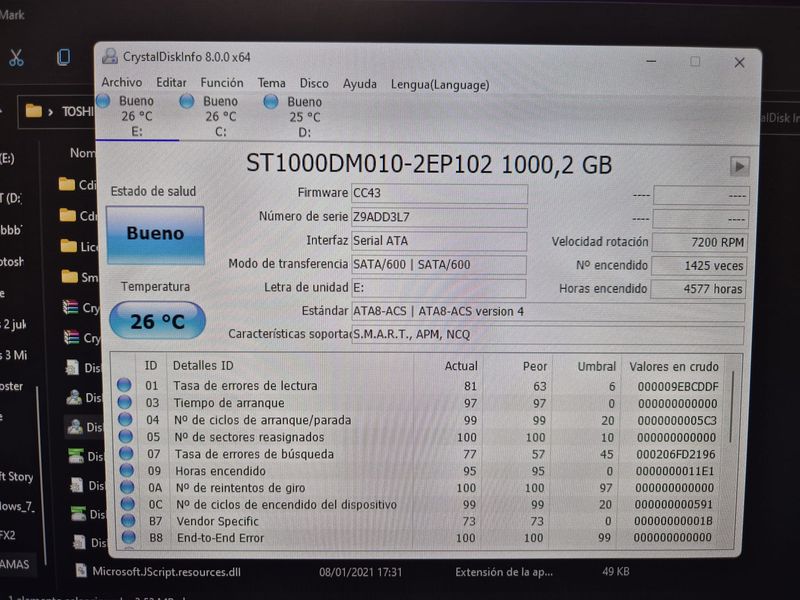Open the Editar menu

coord(171,82)
